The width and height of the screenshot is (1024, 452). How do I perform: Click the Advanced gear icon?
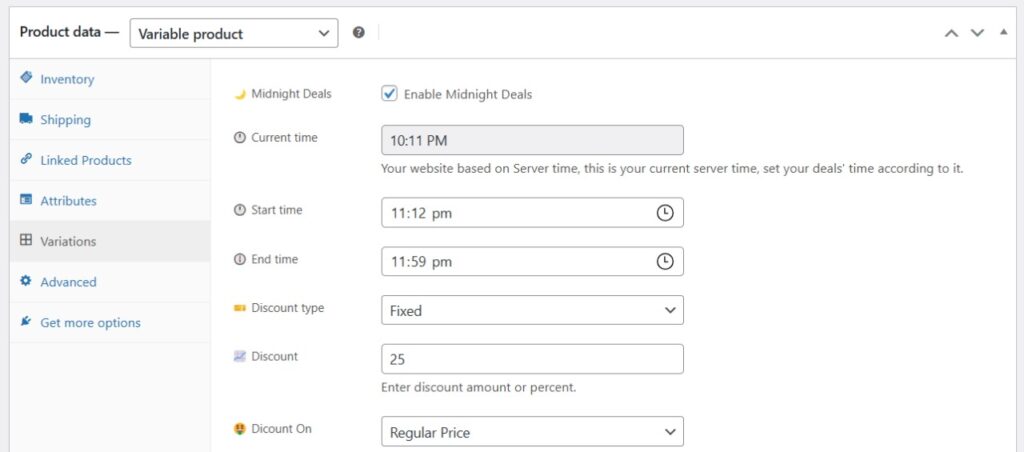point(26,282)
